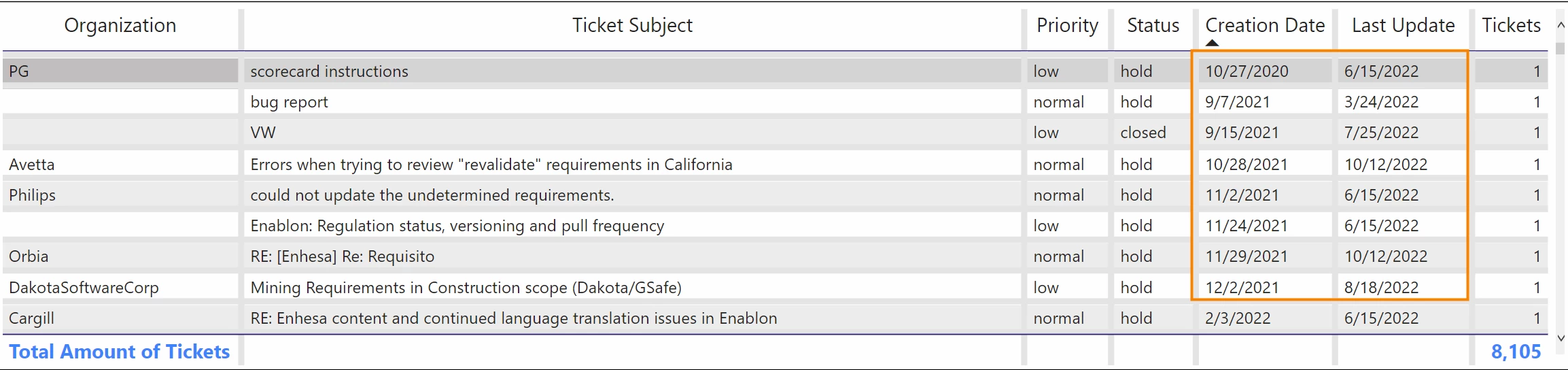Viewport: 1568px width, 370px height.
Task: Select the "scorecard instructions" ticket subject
Action: pyautogui.click(x=329, y=71)
